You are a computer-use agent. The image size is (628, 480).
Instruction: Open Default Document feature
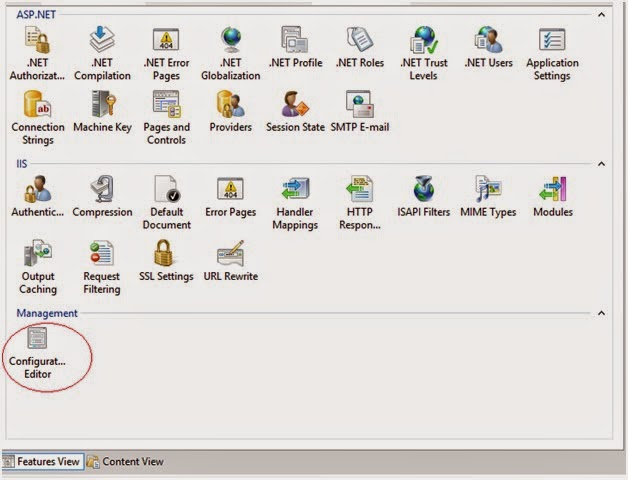pos(166,202)
